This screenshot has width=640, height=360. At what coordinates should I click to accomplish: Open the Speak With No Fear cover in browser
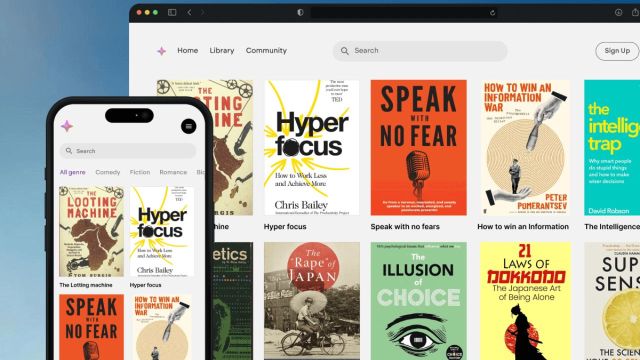[418, 147]
